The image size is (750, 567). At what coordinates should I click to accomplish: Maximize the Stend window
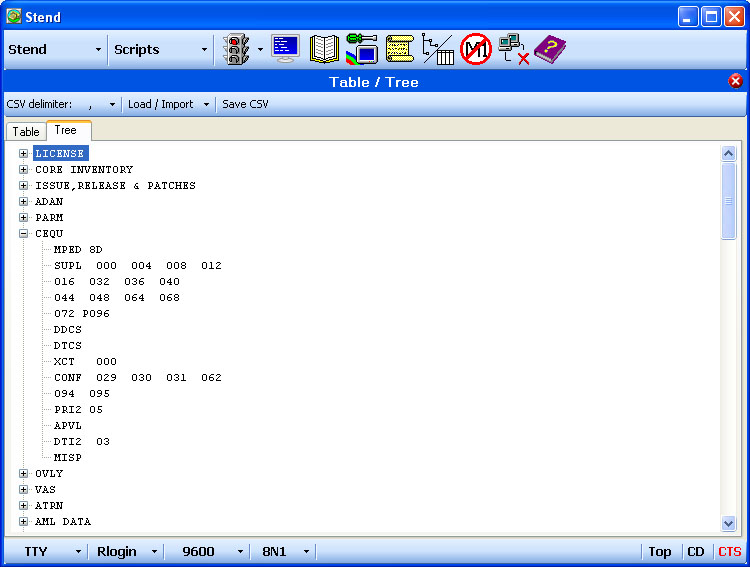[711, 17]
